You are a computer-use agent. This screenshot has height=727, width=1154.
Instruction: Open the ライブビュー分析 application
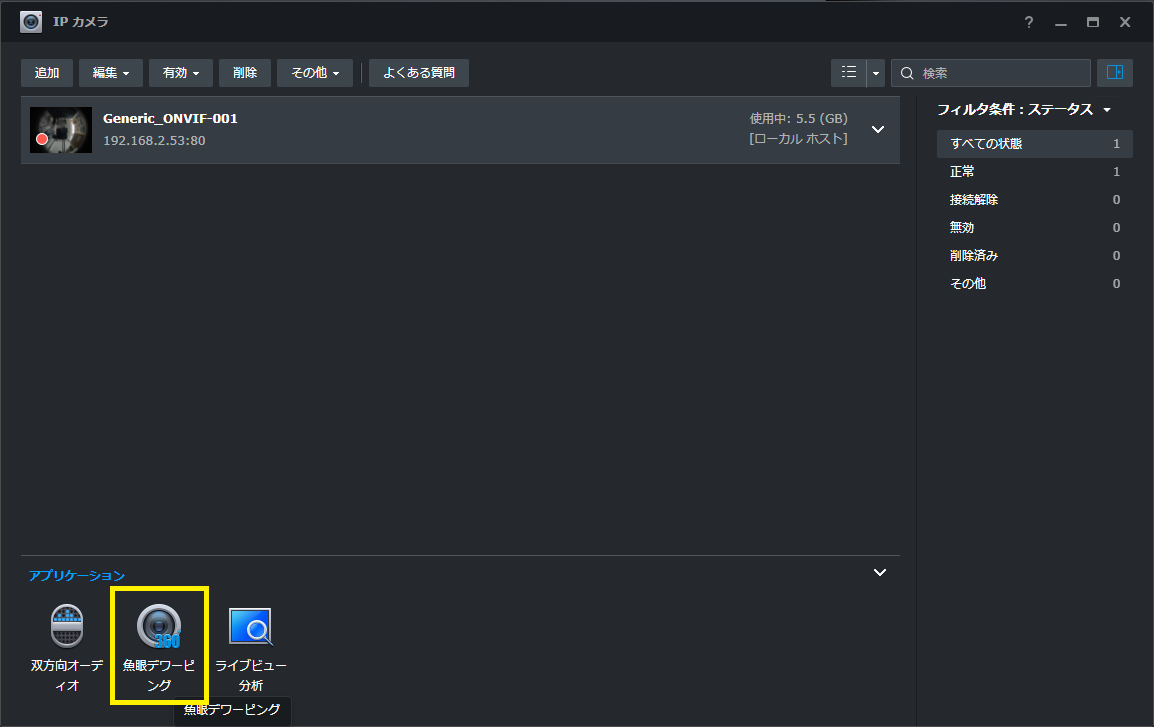tap(250, 627)
